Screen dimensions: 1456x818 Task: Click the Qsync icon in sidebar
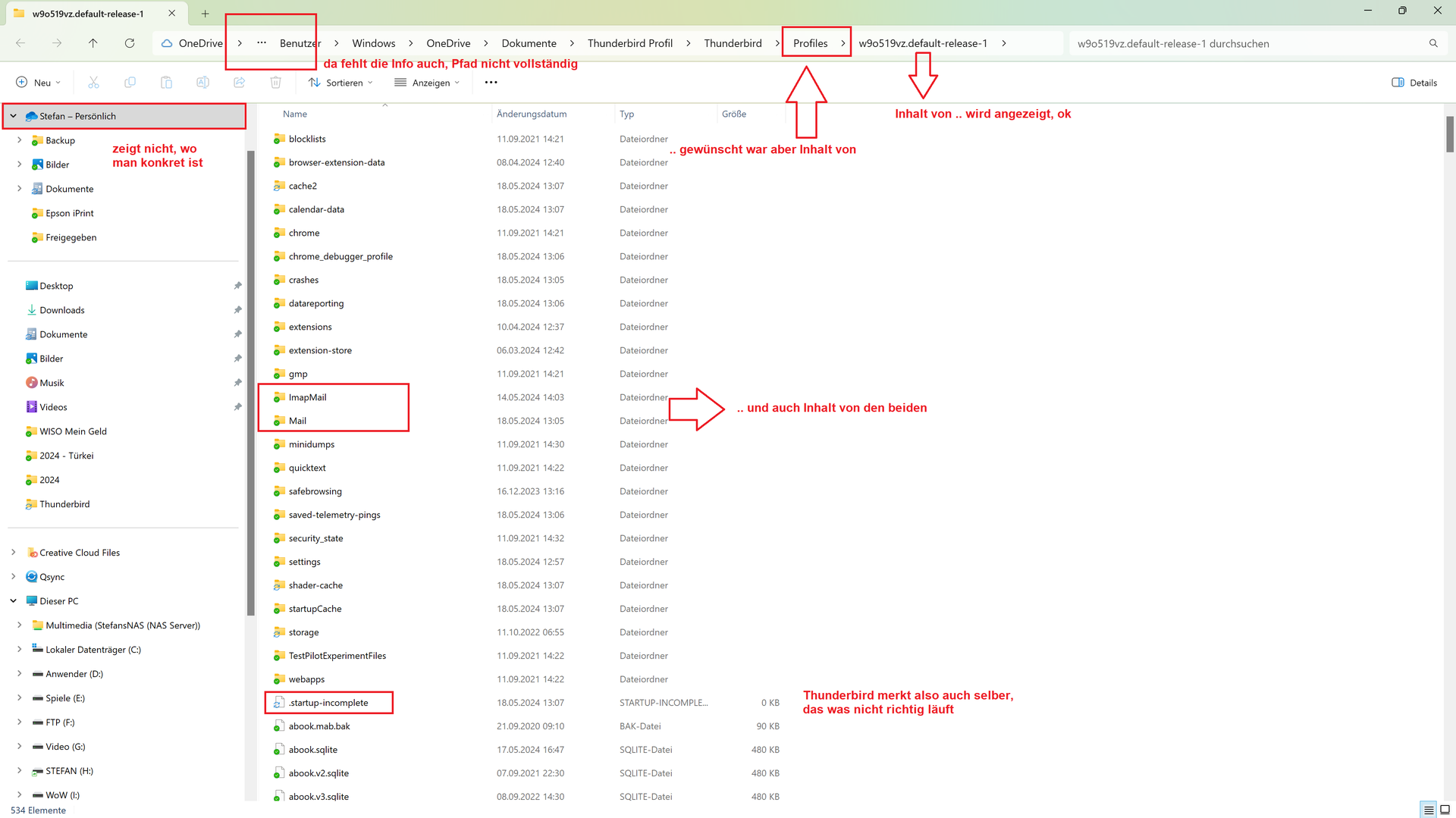click(31, 577)
